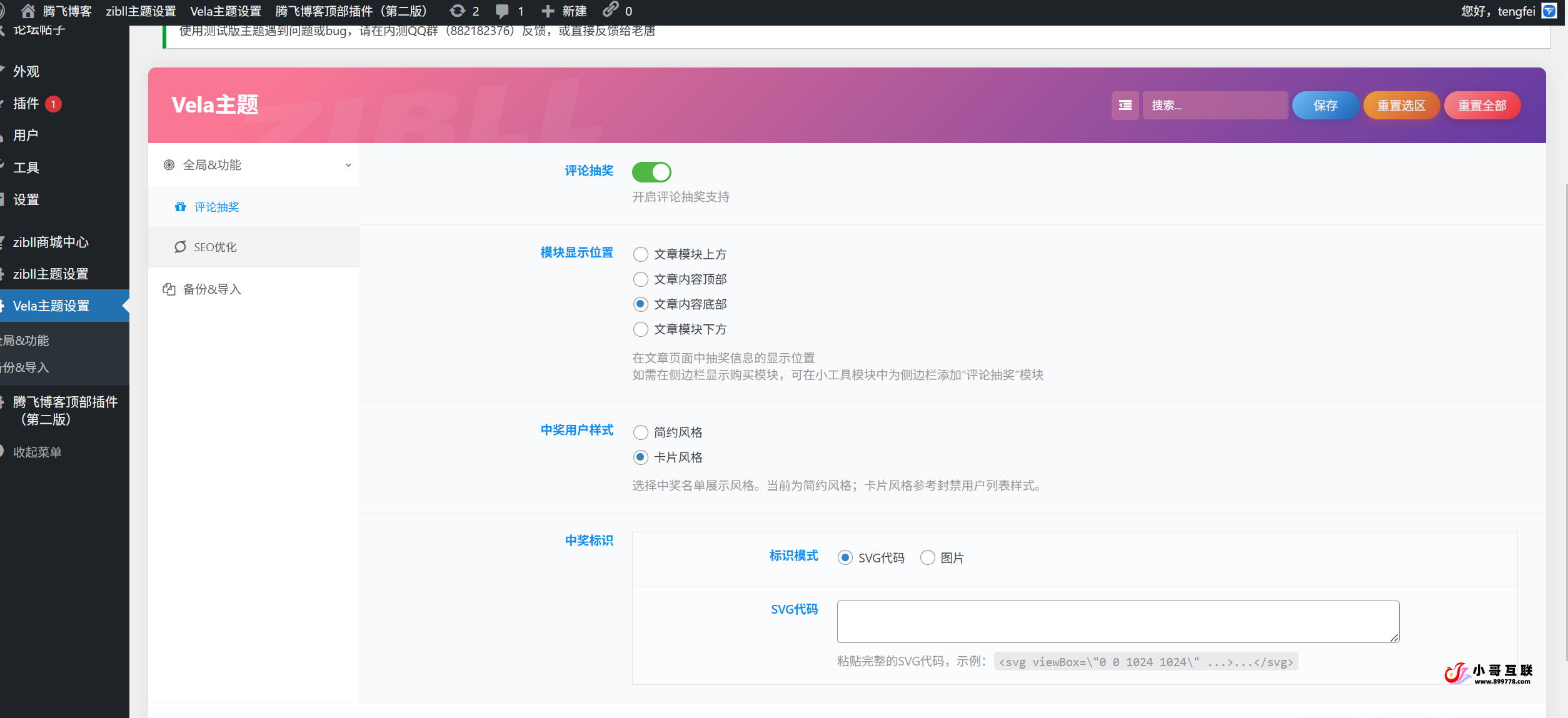Image resolution: width=1568 pixels, height=718 pixels.
Task: Click the link icon showing 0 in admin bar
Action: [x=610, y=11]
